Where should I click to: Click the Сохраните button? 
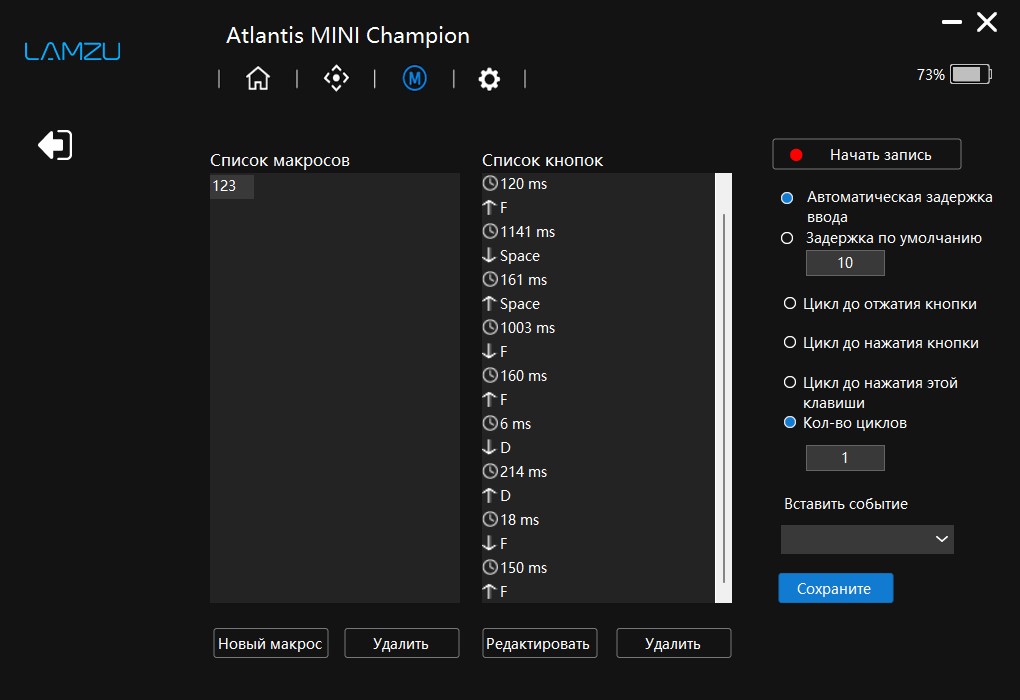(x=835, y=588)
